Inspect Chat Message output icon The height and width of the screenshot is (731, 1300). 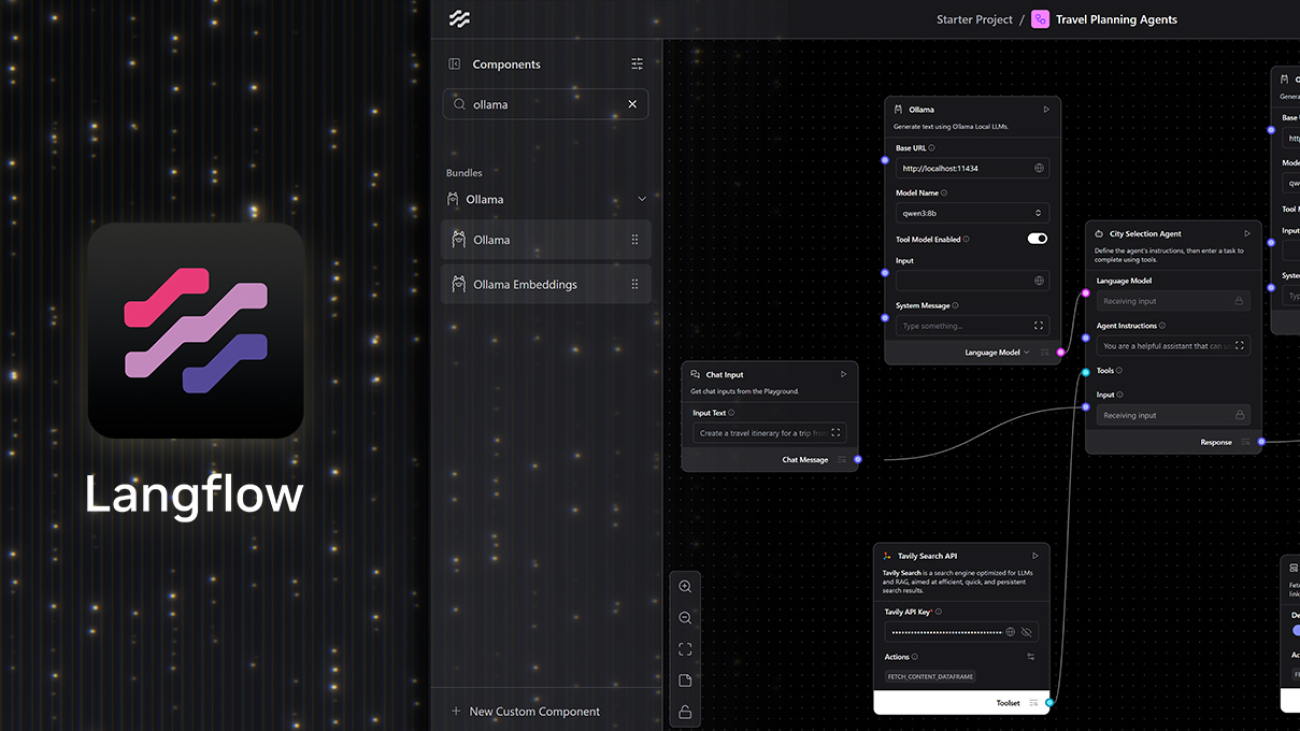(842, 460)
